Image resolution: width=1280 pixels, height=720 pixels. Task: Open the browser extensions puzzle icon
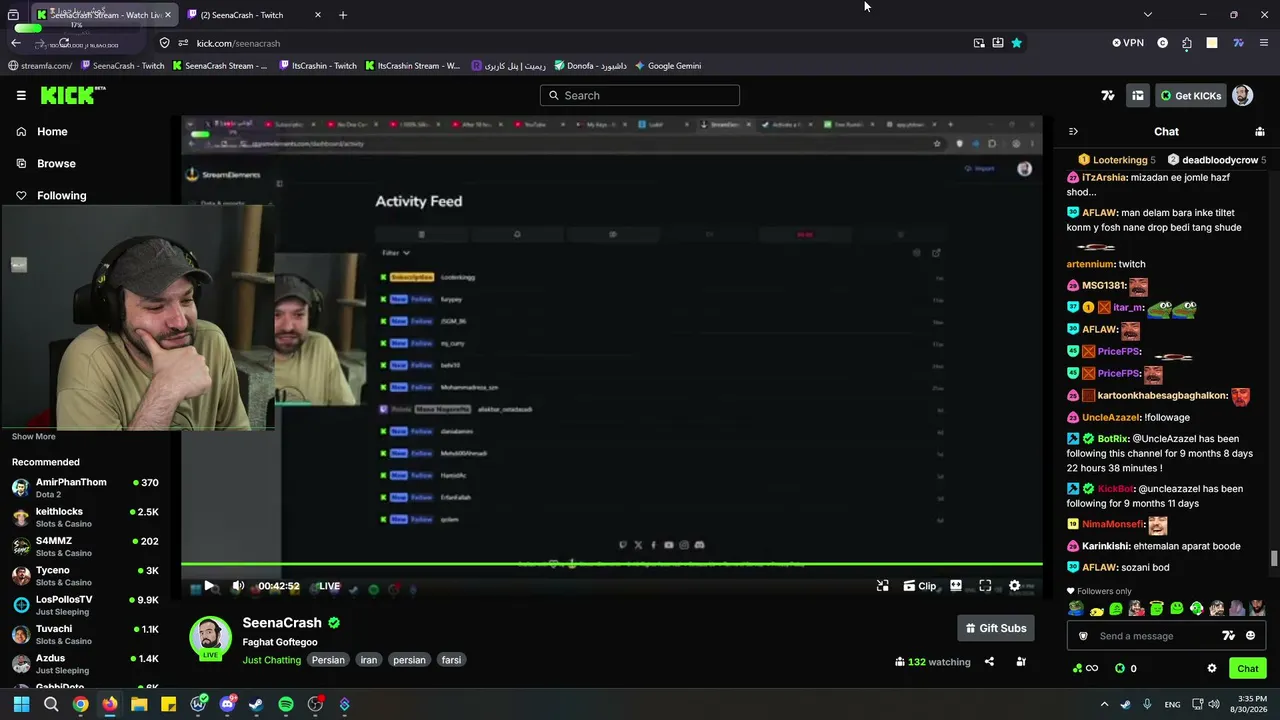(1187, 43)
